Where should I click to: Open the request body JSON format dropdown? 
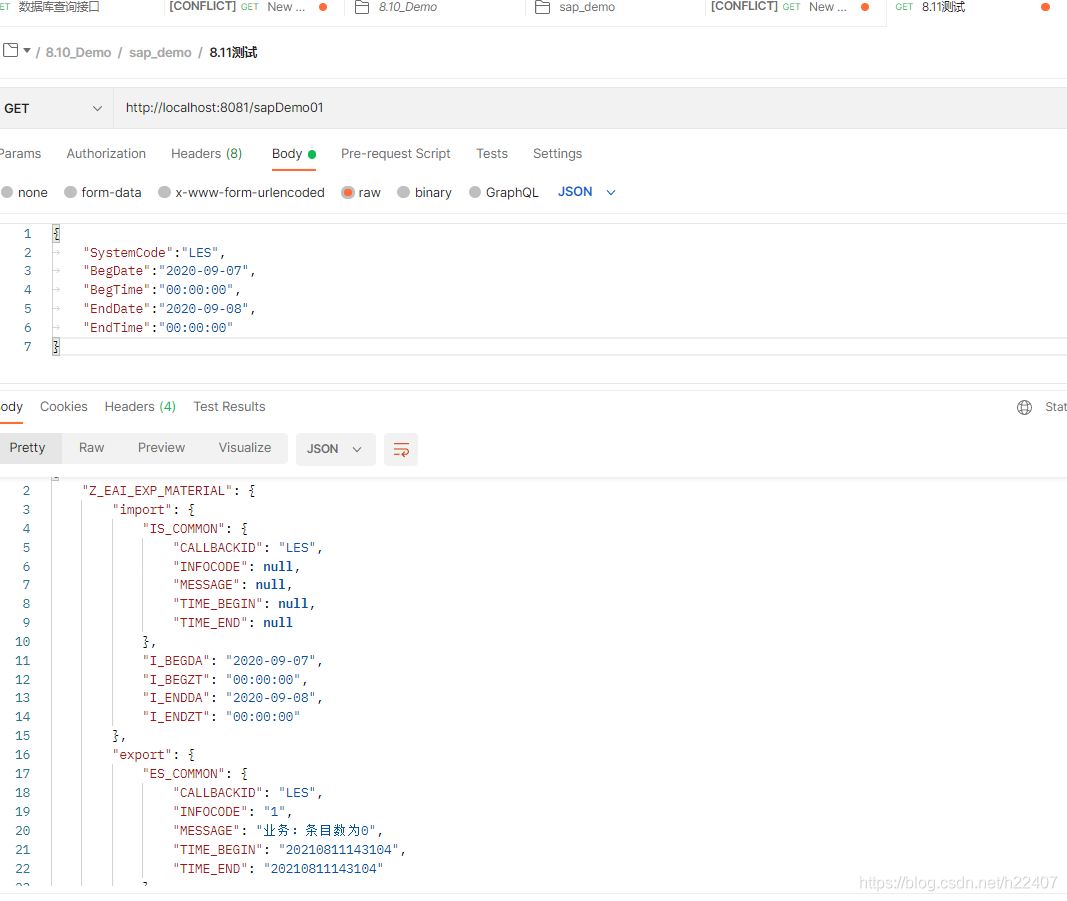pos(587,192)
